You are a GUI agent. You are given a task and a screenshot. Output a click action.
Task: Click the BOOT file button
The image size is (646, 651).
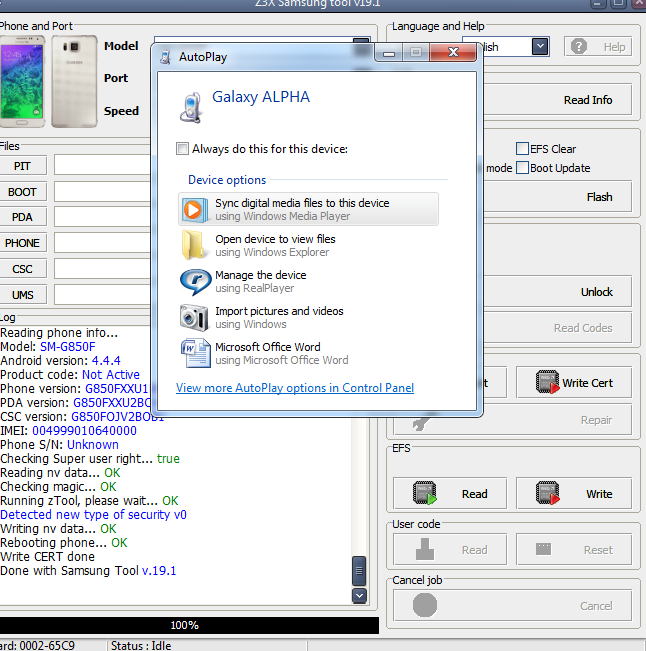22,192
